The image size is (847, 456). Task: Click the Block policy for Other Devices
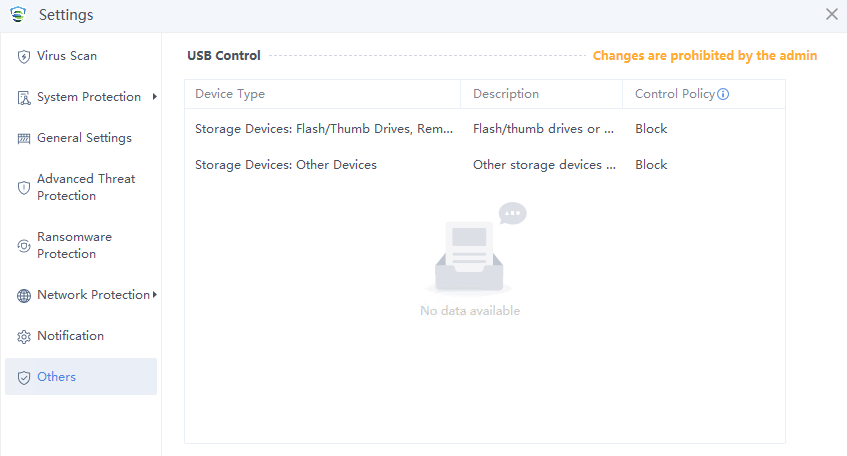[651, 165]
